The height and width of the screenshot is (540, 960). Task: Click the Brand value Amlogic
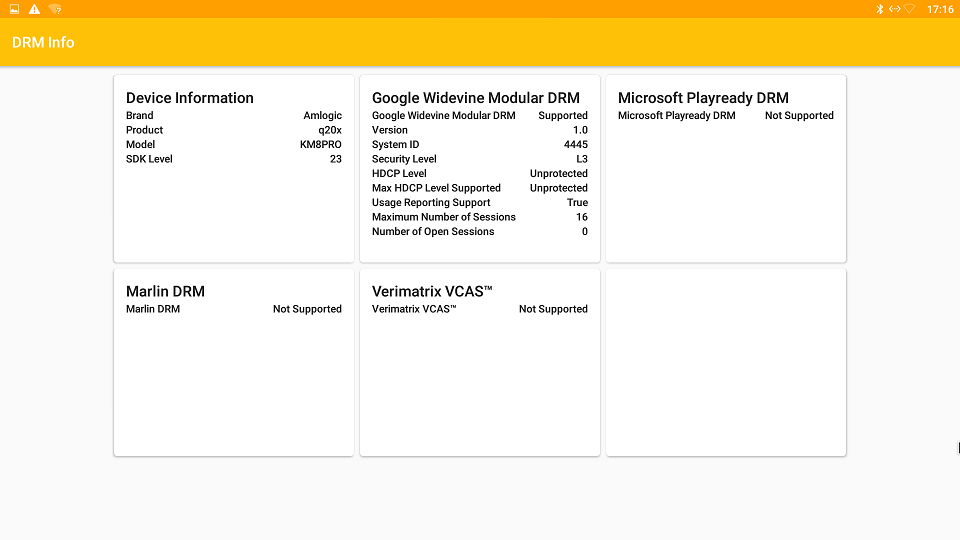pos(323,116)
